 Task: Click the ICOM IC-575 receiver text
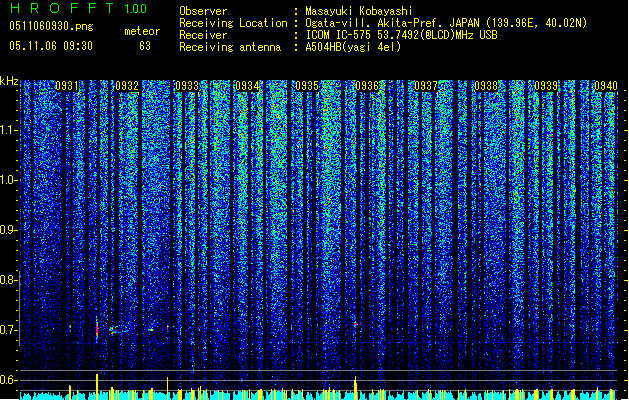[x=401, y=35]
